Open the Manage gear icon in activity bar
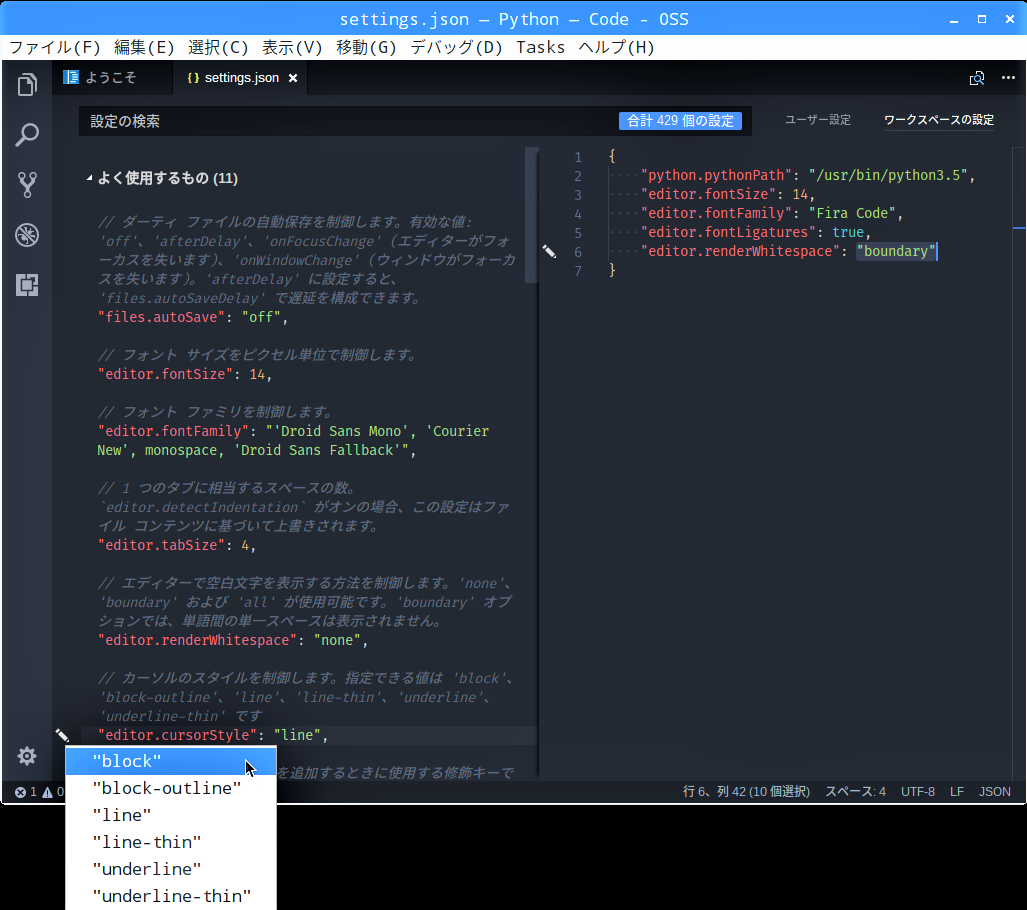This screenshot has height=910, width=1027. point(27,756)
